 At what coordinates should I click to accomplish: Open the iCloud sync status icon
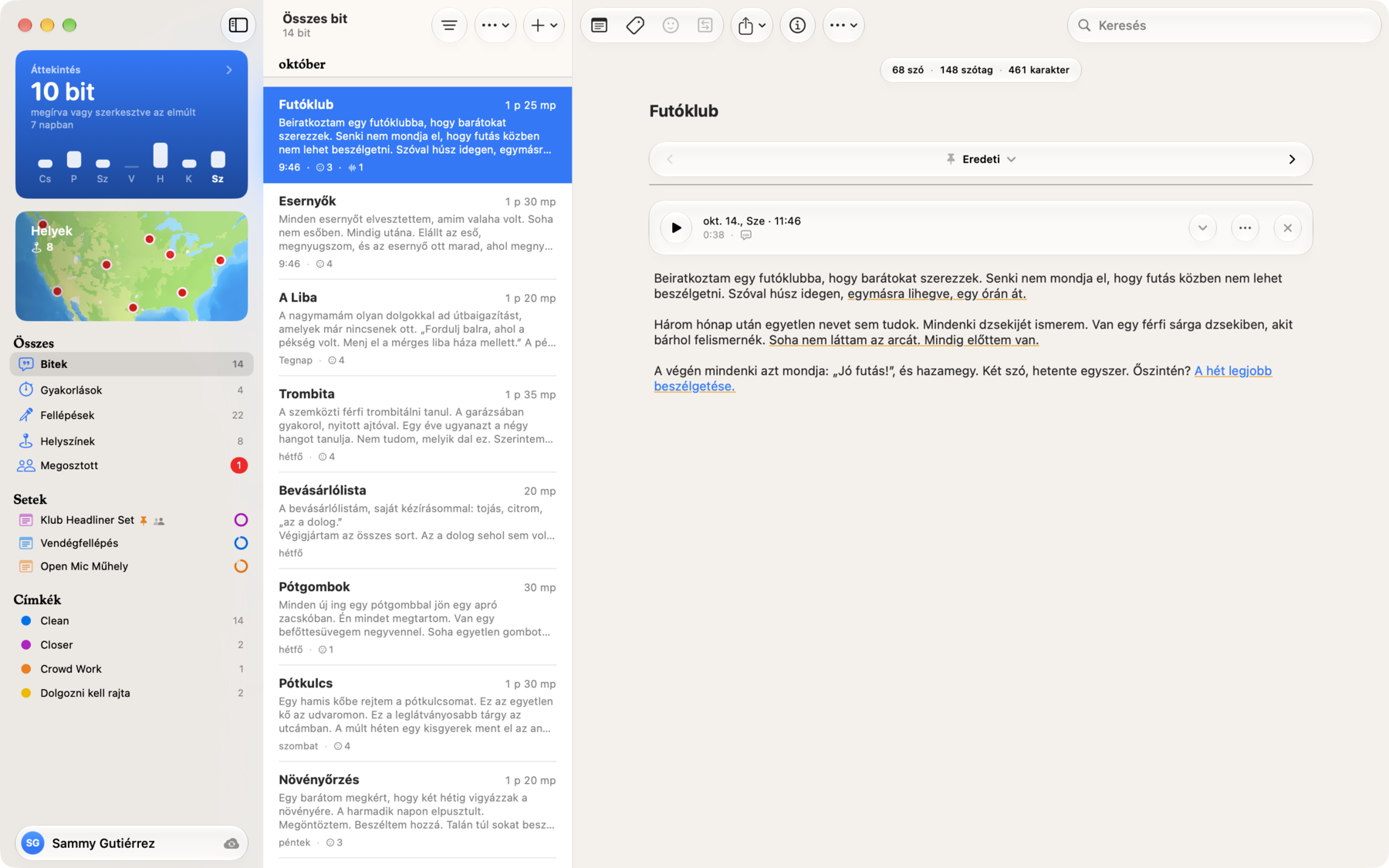coord(231,843)
